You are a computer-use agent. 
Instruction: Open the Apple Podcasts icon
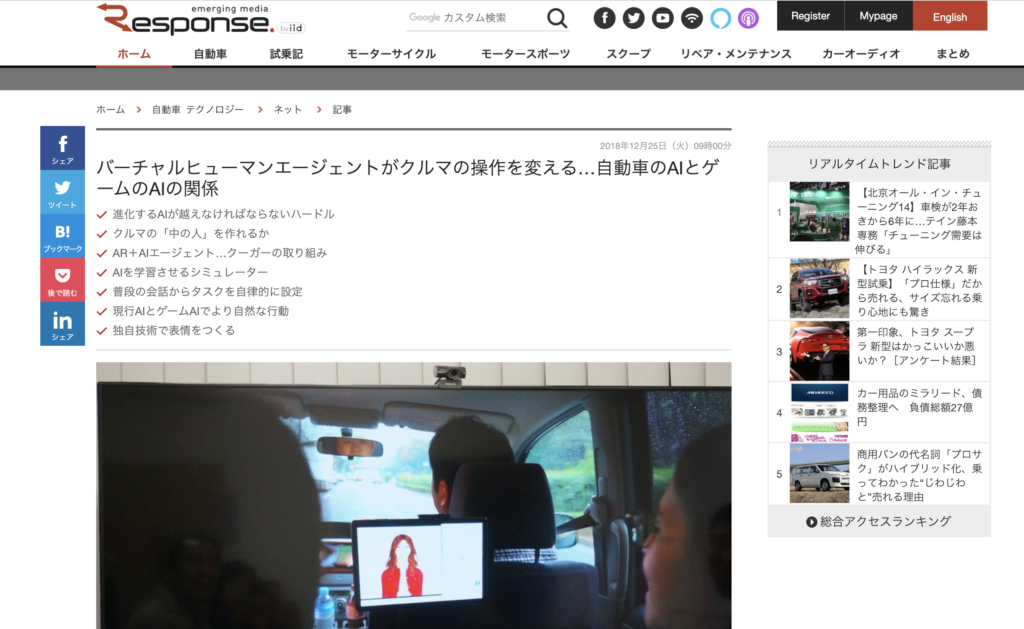pyautogui.click(x=748, y=17)
